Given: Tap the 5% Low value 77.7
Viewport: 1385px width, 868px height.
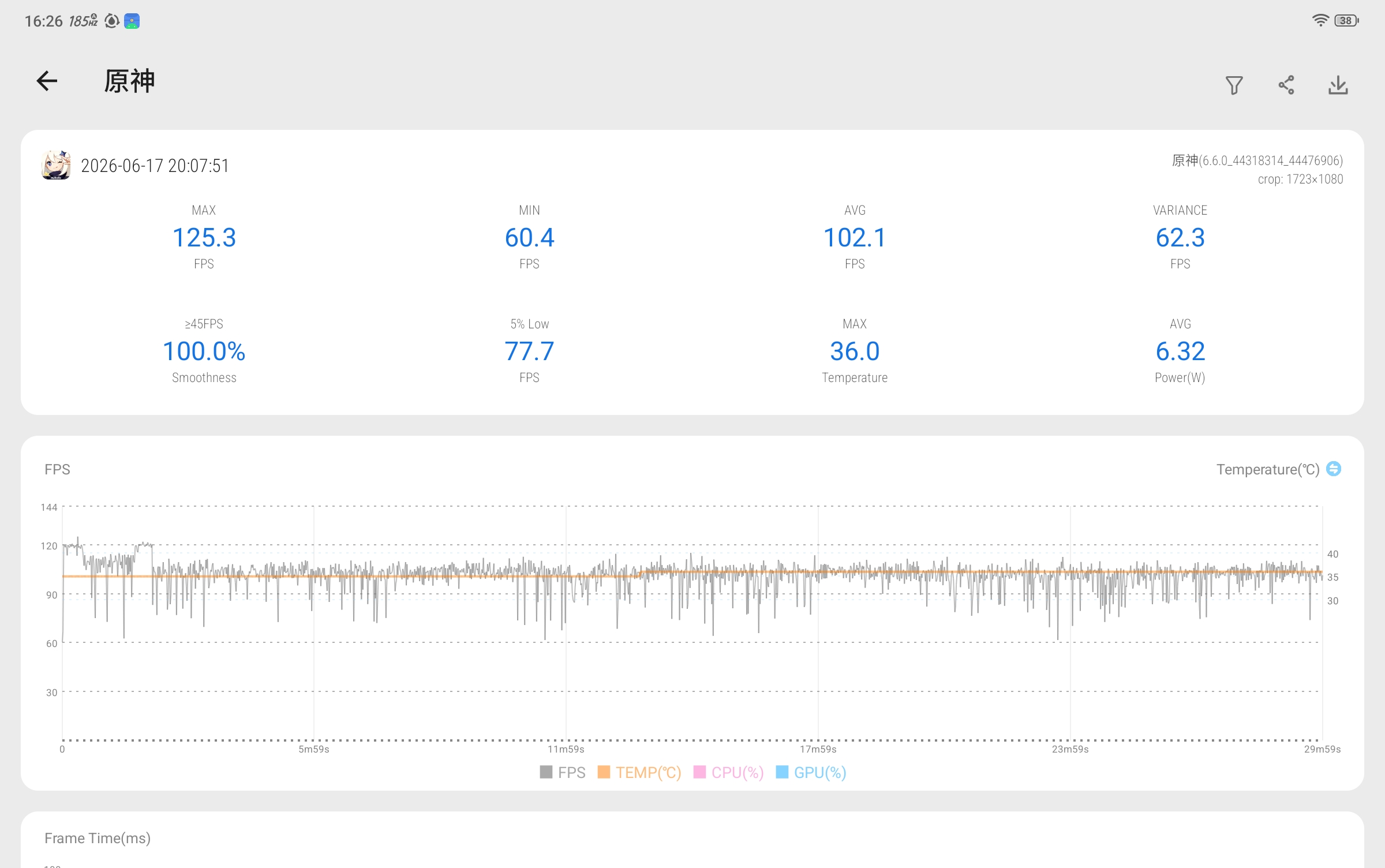Looking at the screenshot, I should coord(529,351).
